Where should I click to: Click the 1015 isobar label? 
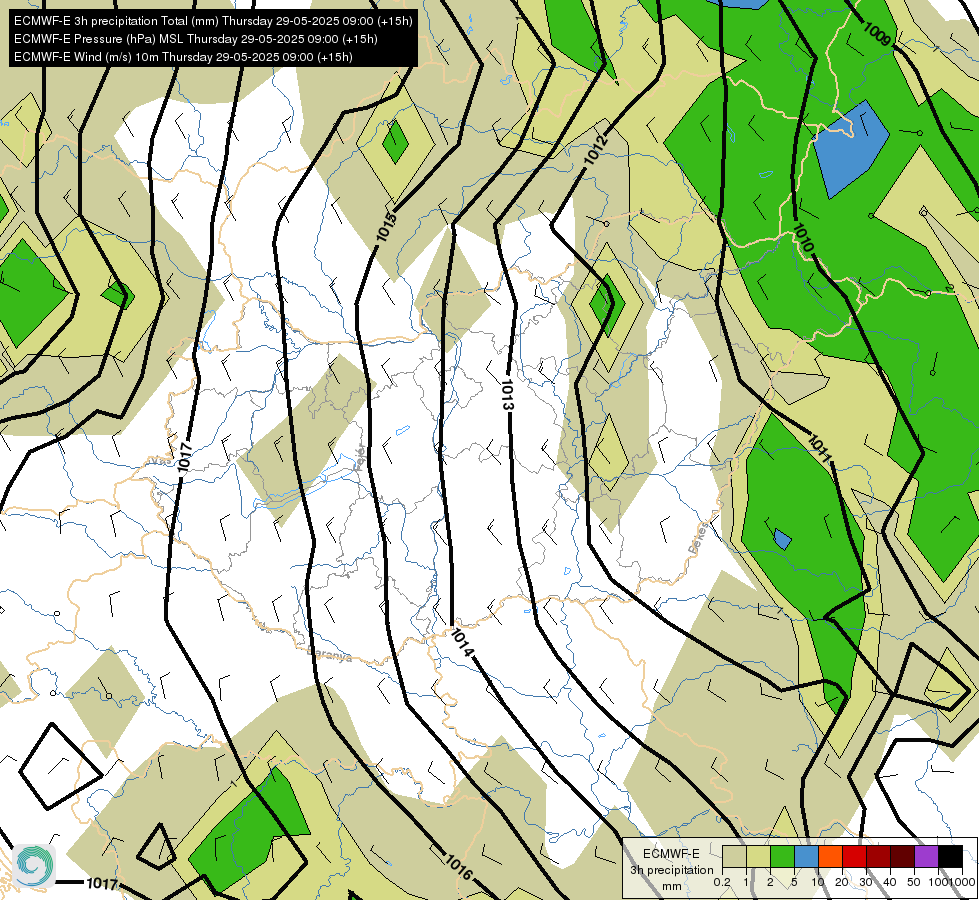point(386,227)
